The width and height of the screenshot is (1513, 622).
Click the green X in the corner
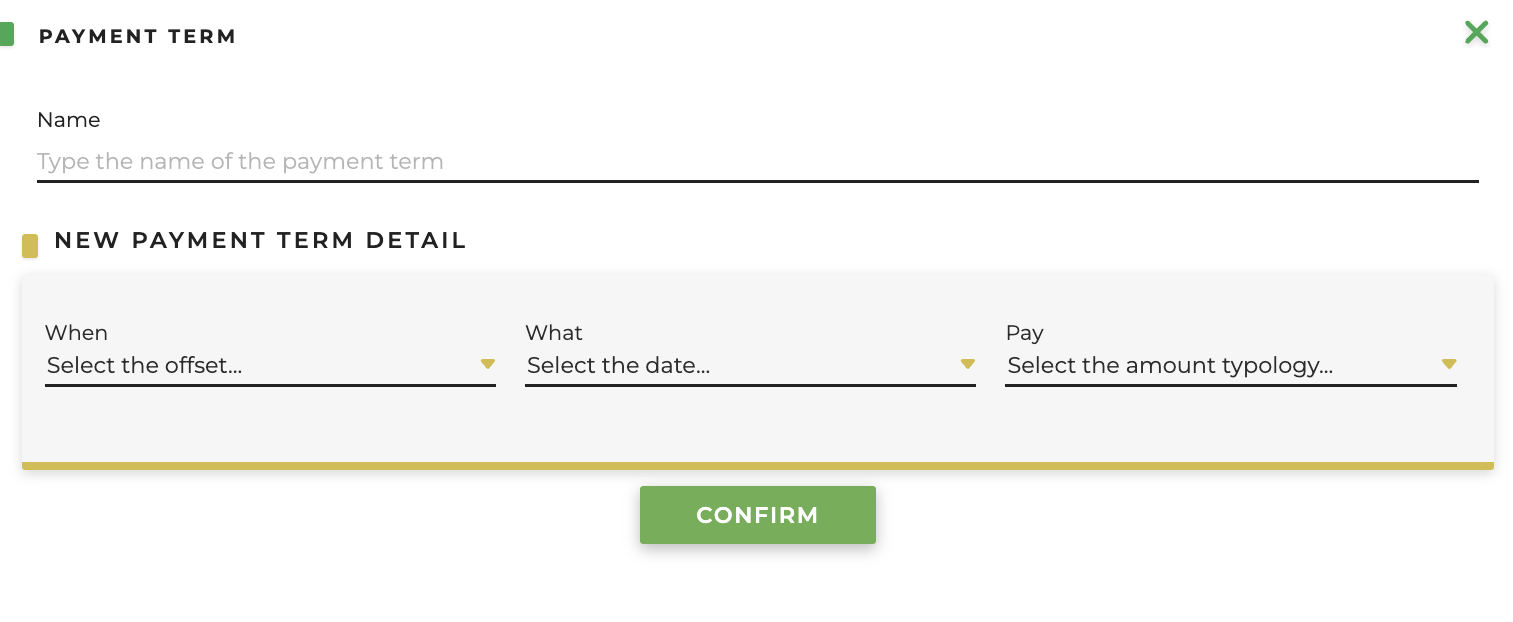(1477, 33)
